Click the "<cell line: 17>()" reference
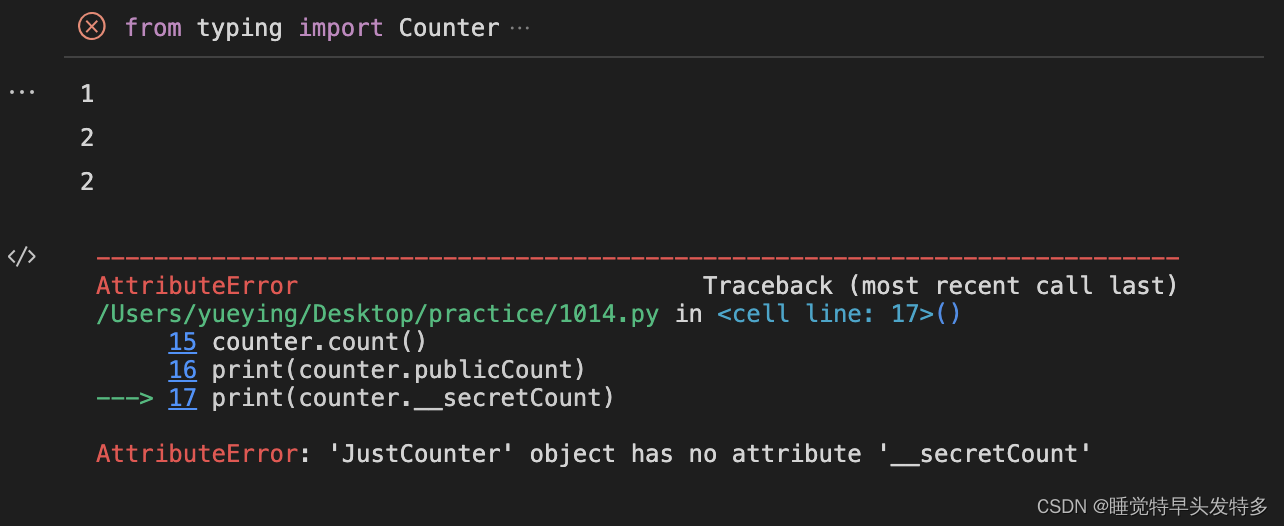 [838, 314]
